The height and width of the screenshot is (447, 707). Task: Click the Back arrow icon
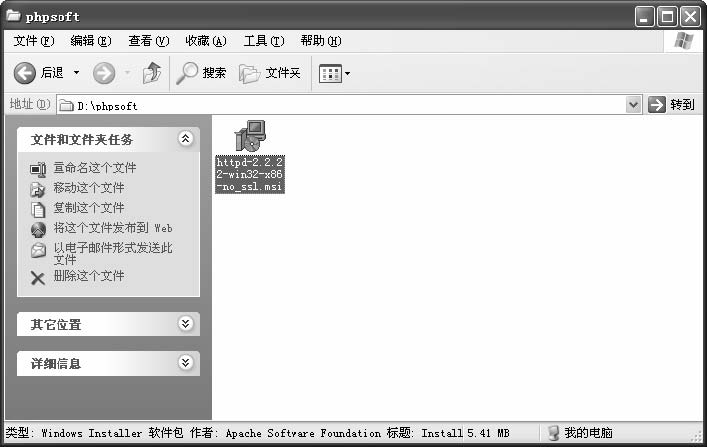click(x=24, y=73)
